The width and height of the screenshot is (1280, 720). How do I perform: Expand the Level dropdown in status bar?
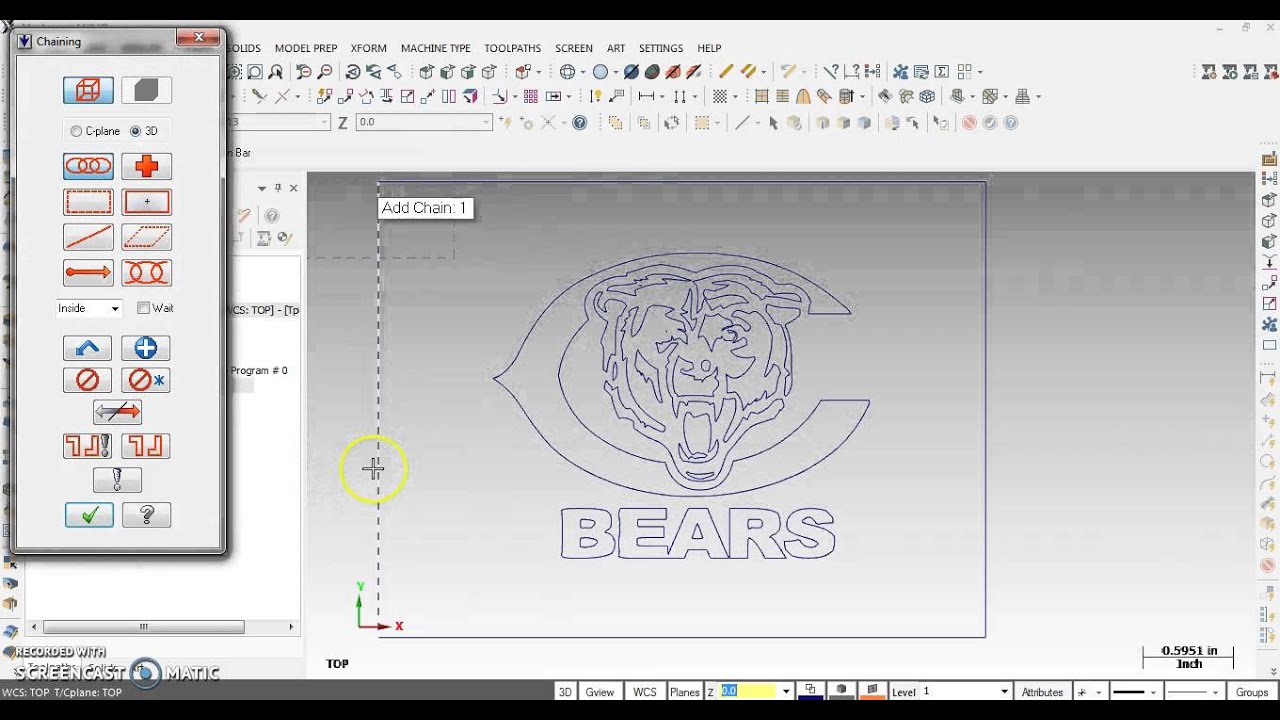pyautogui.click(x=1004, y=692)
